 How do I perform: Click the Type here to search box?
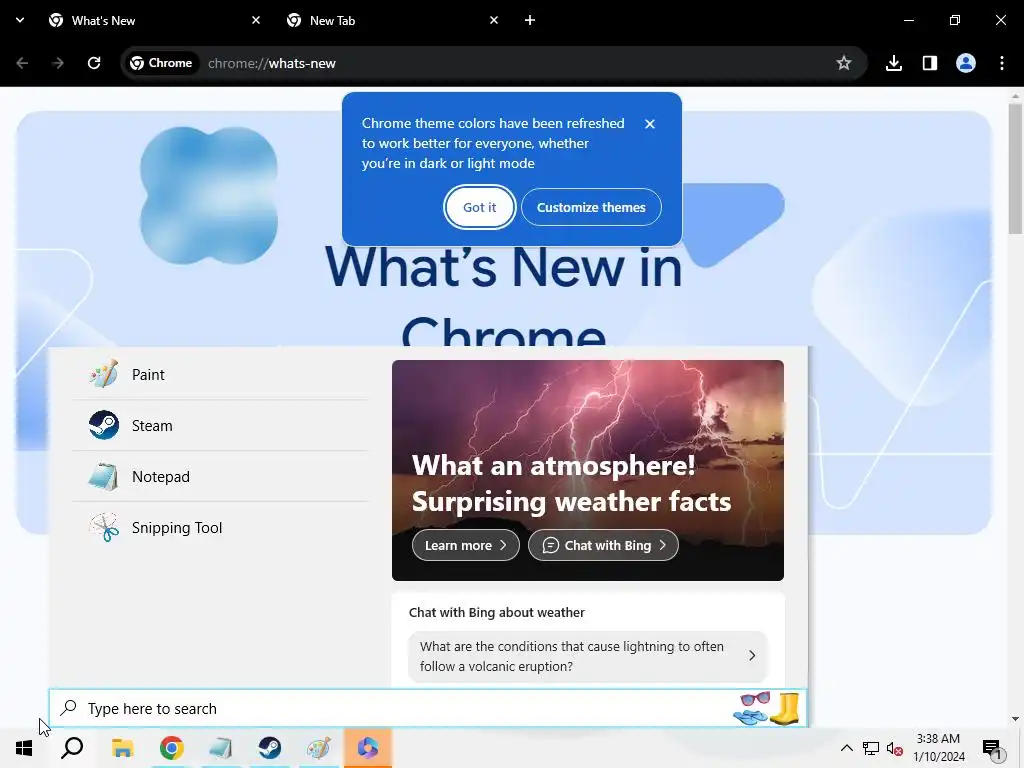point(428,709)
